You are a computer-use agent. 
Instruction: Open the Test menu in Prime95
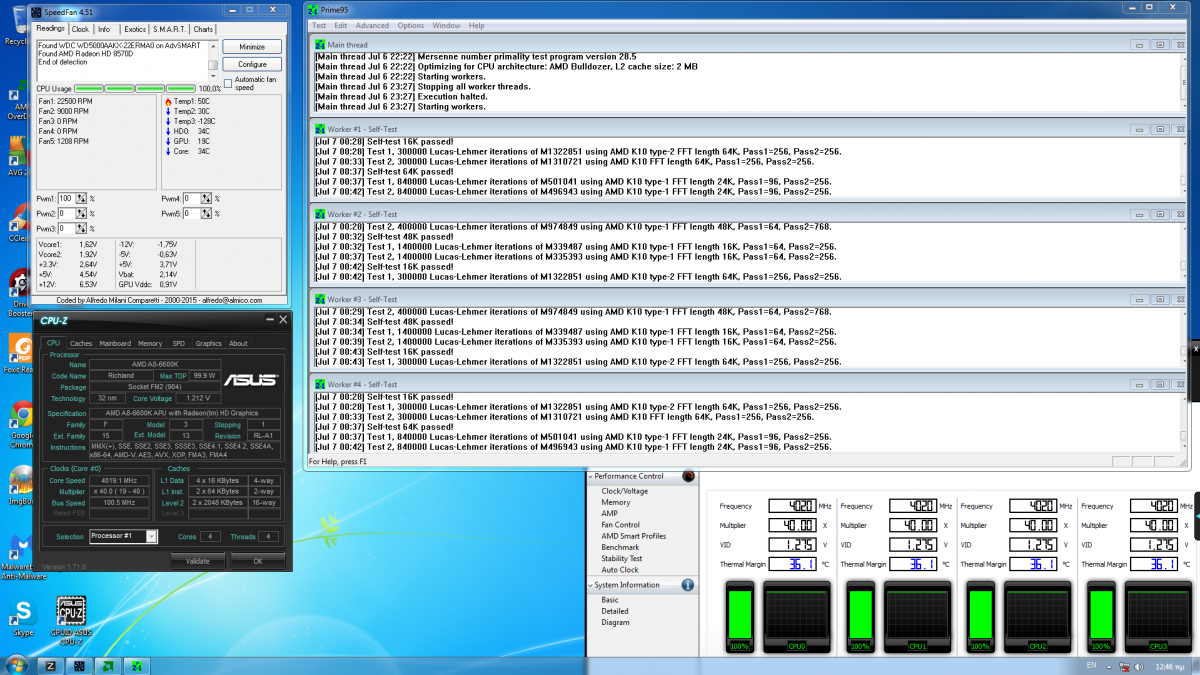[x=319, y=25]
